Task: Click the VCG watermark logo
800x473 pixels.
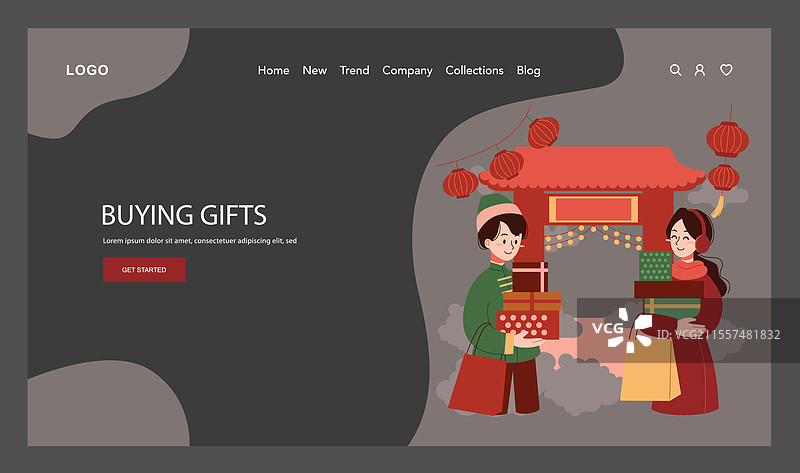Action: coord(622,330)
